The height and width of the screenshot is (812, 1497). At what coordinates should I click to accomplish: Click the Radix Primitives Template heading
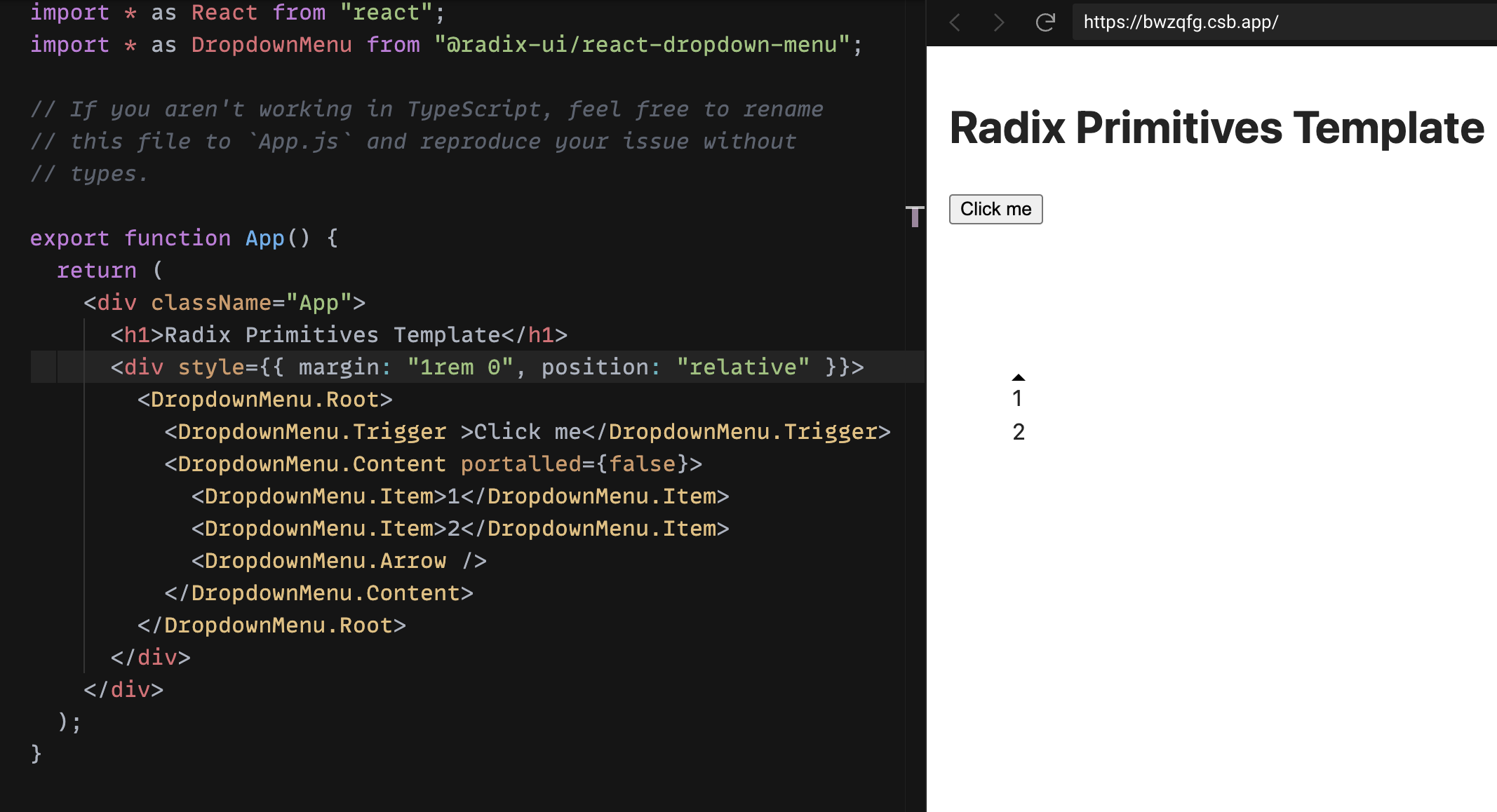[1216, 128]
